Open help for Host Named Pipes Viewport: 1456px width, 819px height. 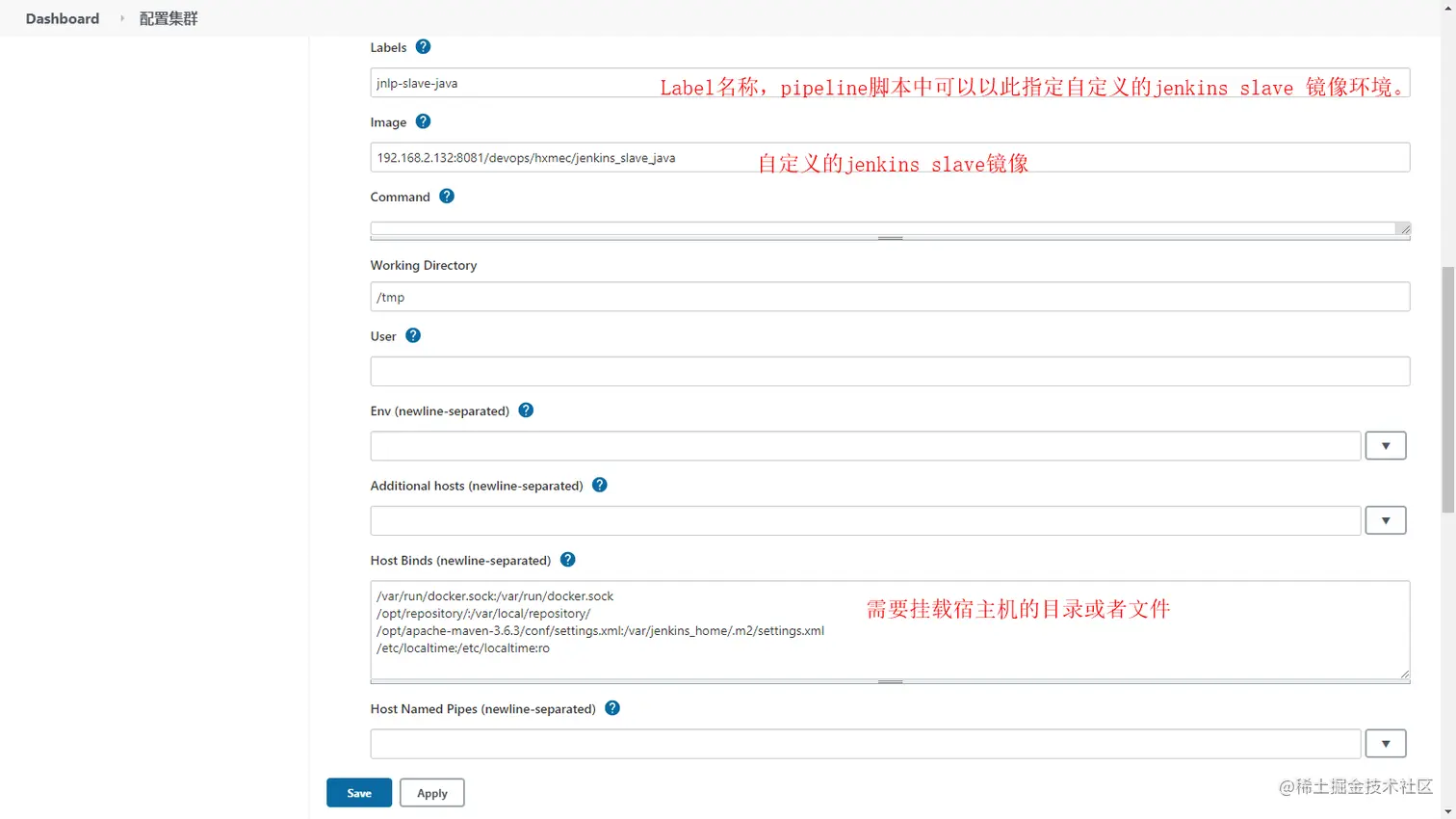point(612,708)
